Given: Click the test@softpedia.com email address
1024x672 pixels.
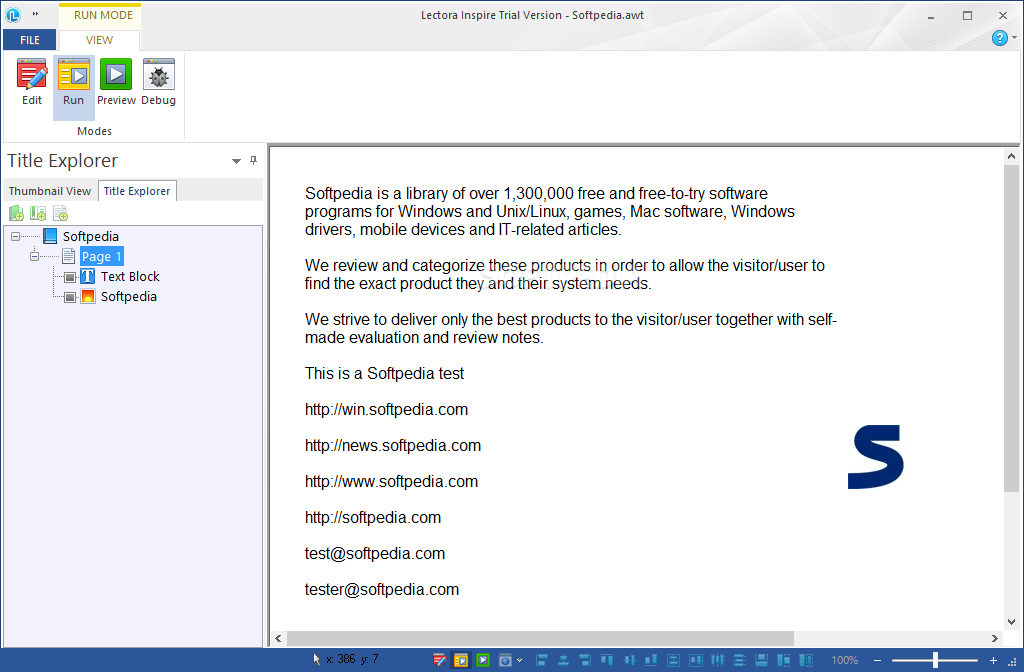Looking at the screenshot, I should (x=375, y=553).
